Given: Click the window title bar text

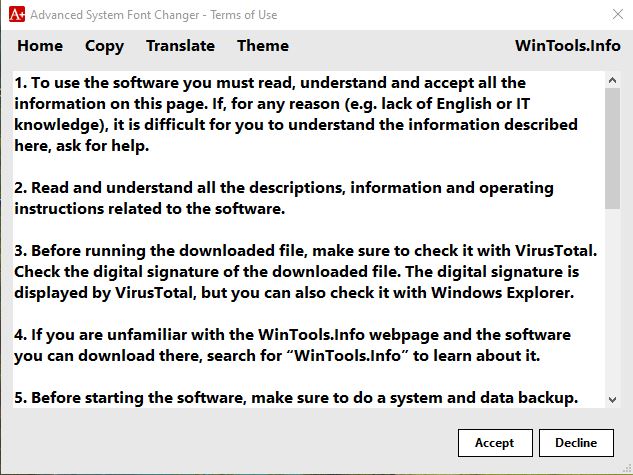Looking at the screenshot, I should point(154,15).
